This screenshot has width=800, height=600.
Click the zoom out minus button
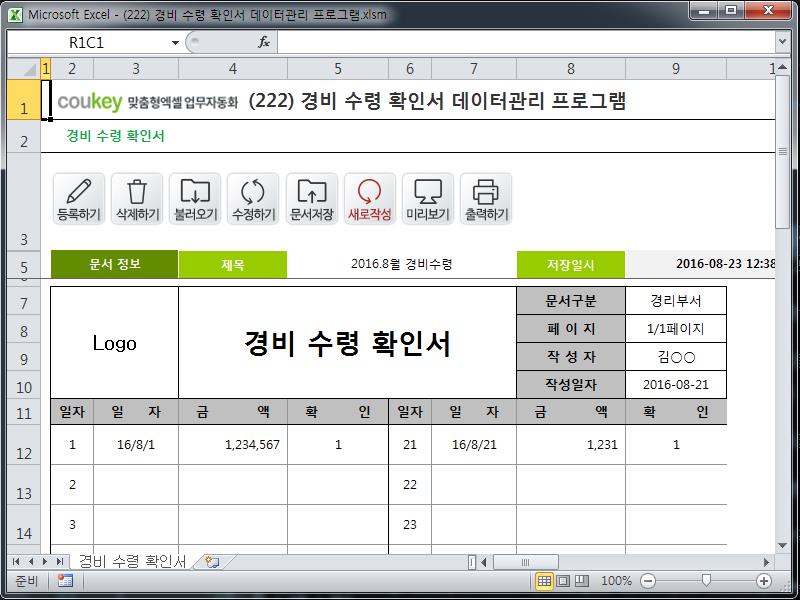pos(647,581)
